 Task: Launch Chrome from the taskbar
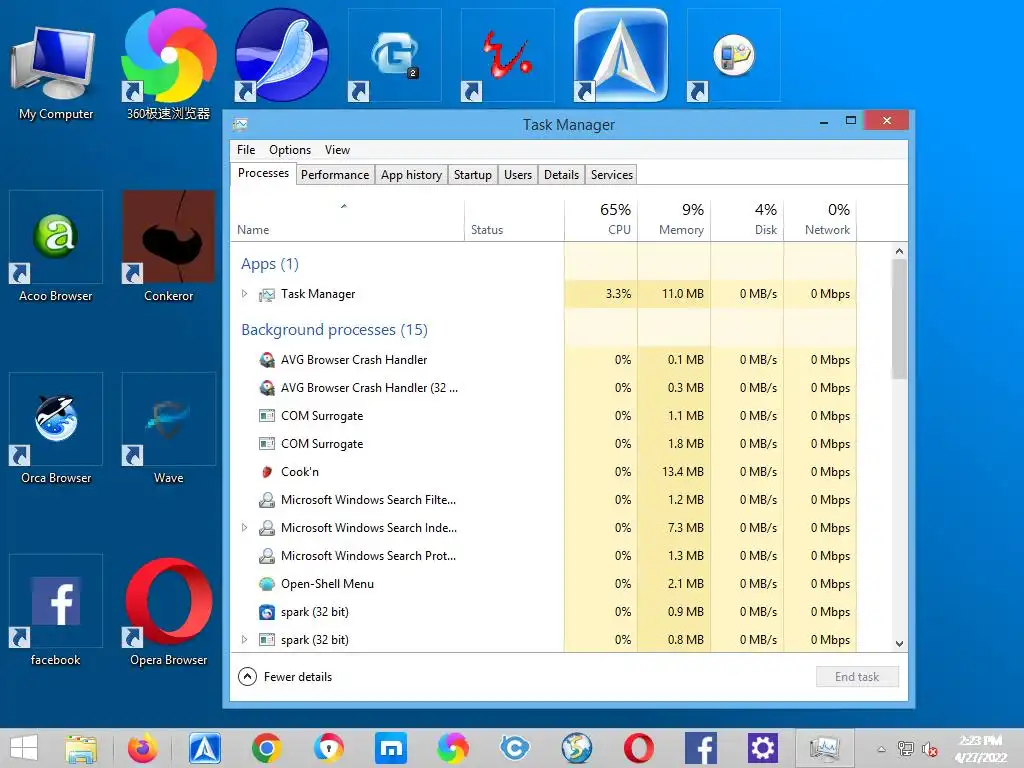(266, 748)
